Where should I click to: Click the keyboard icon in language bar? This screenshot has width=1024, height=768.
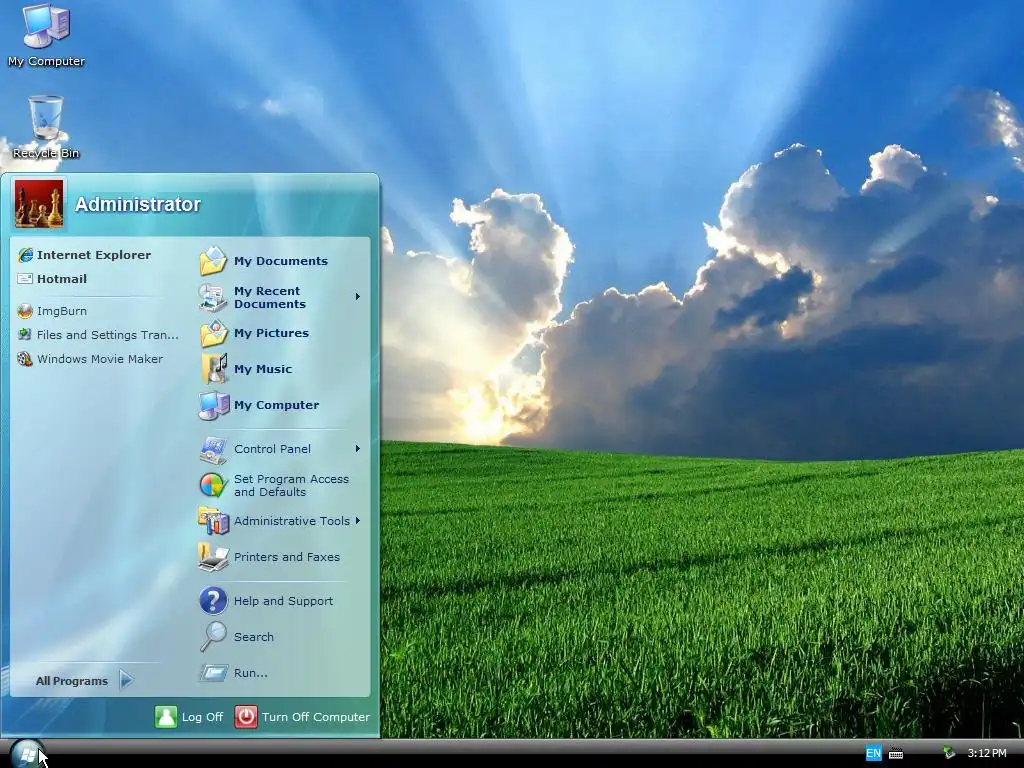click(x=896, y=754)
